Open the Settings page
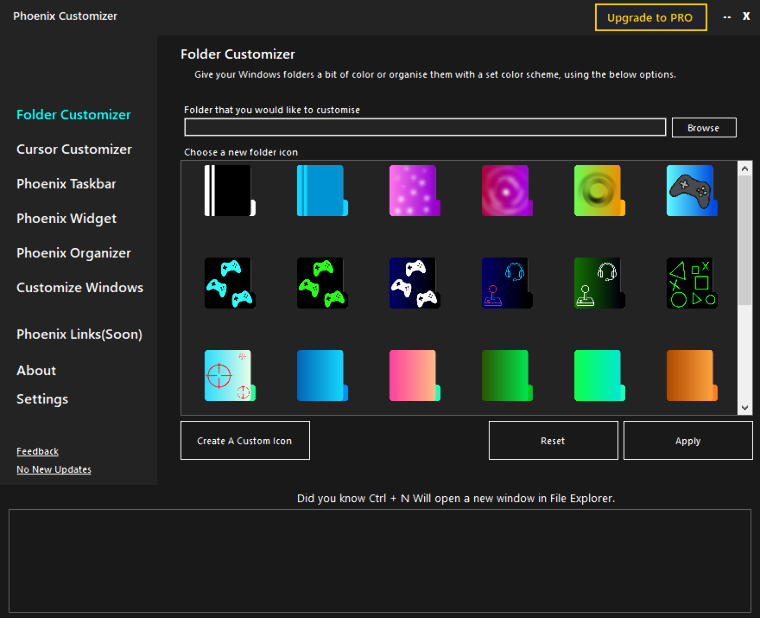This screenshot has width=760, height=618. [x=42, y=399]
